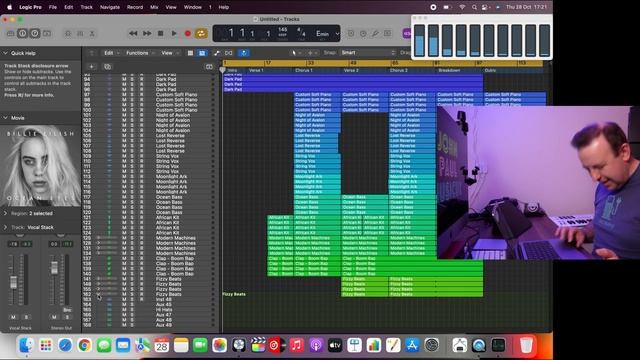
Task: Open the Record menu
Action: coord(135,7)
